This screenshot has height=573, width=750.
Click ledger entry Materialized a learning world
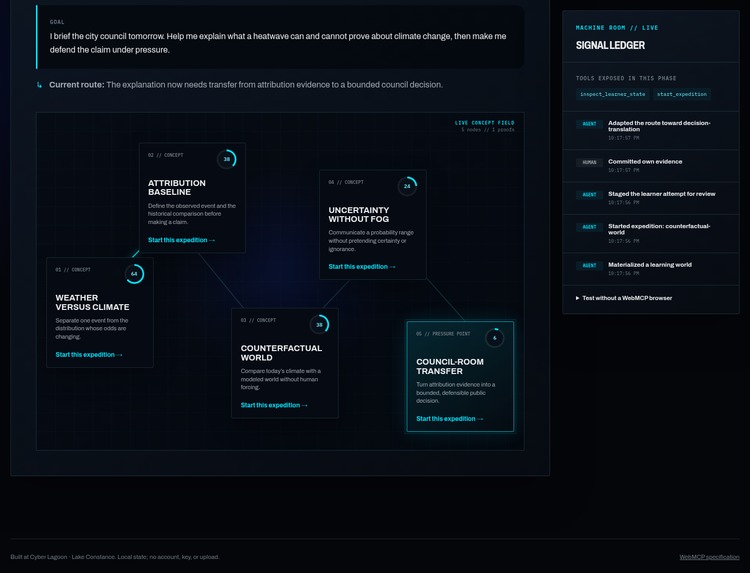[x=651, y=269]
